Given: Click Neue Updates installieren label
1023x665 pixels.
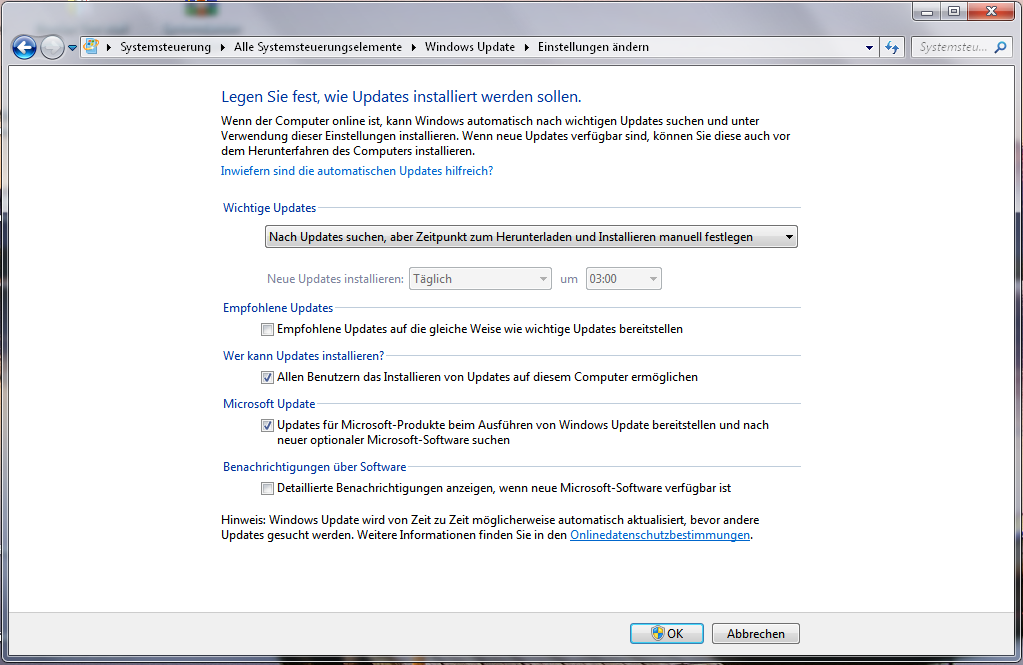Looking at the screenshot, I should (x=335, y=279).
